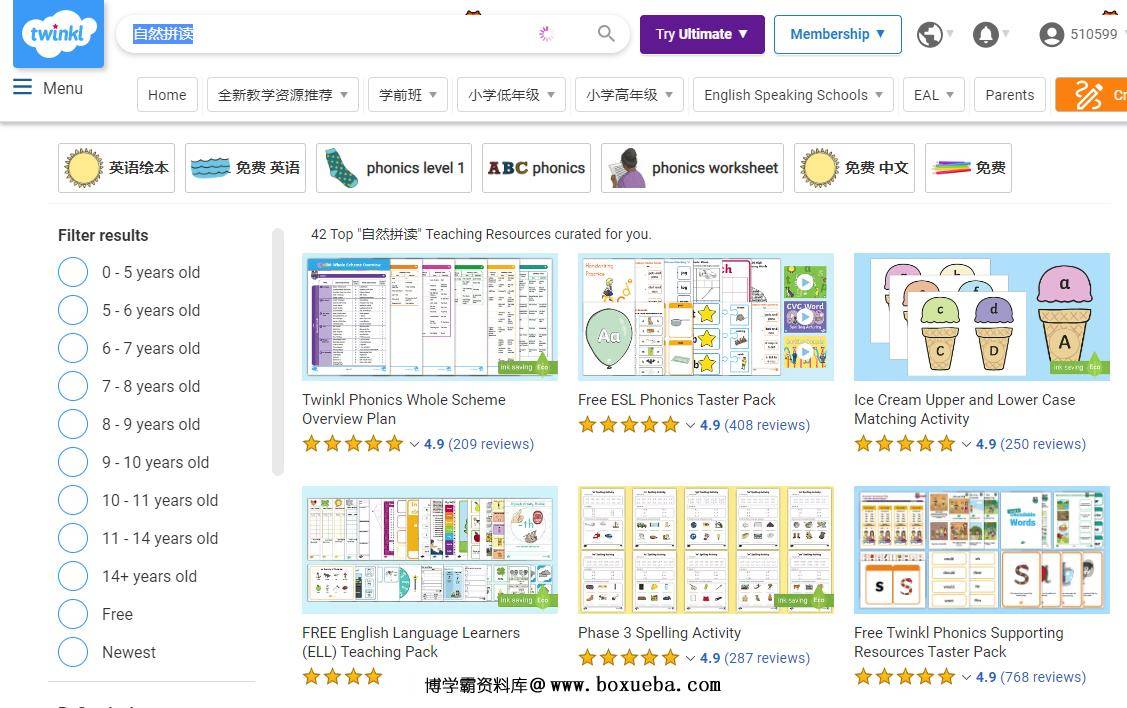Open FREE English Language Learners Teaching Pack
The width and height of the screenshot is (1127, 708).
410,642
